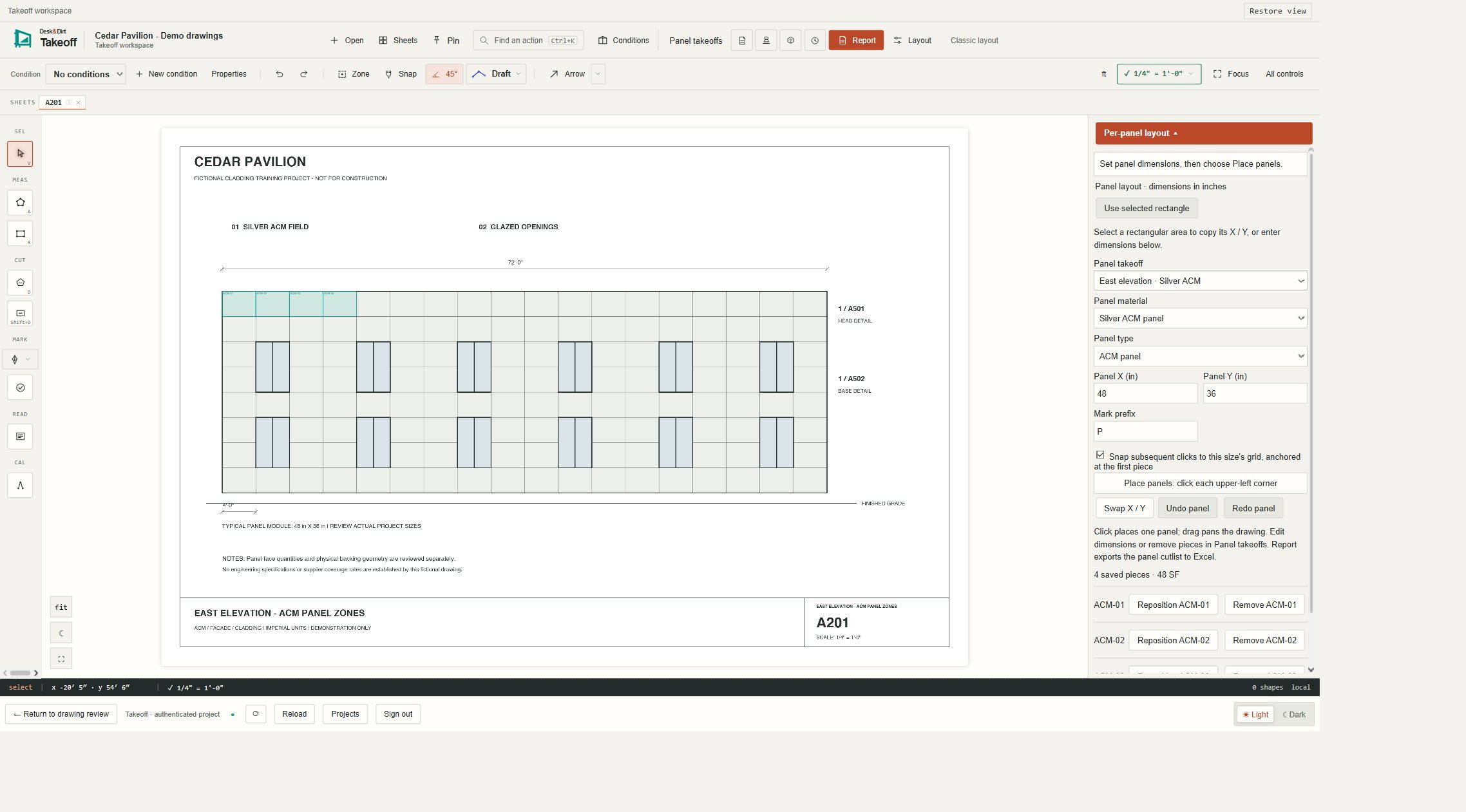The width and height of the screenshot is (1466, 812).
Task: Toggle Snap in the toolbar
Action: (401, 74)
